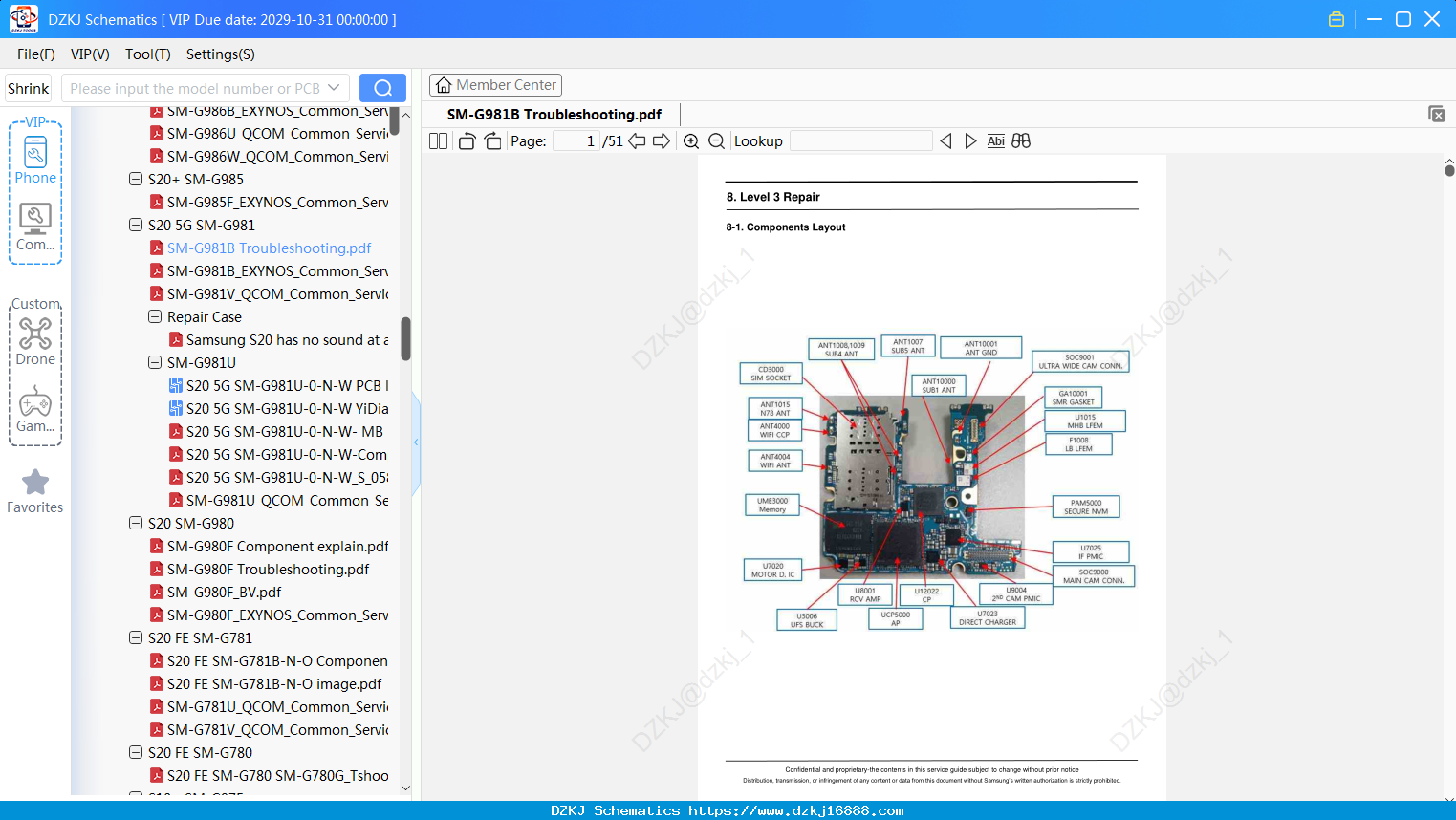Screen dimensions: 1456x820
Task: Click the Lookup text field
Action: click(861, 141)
